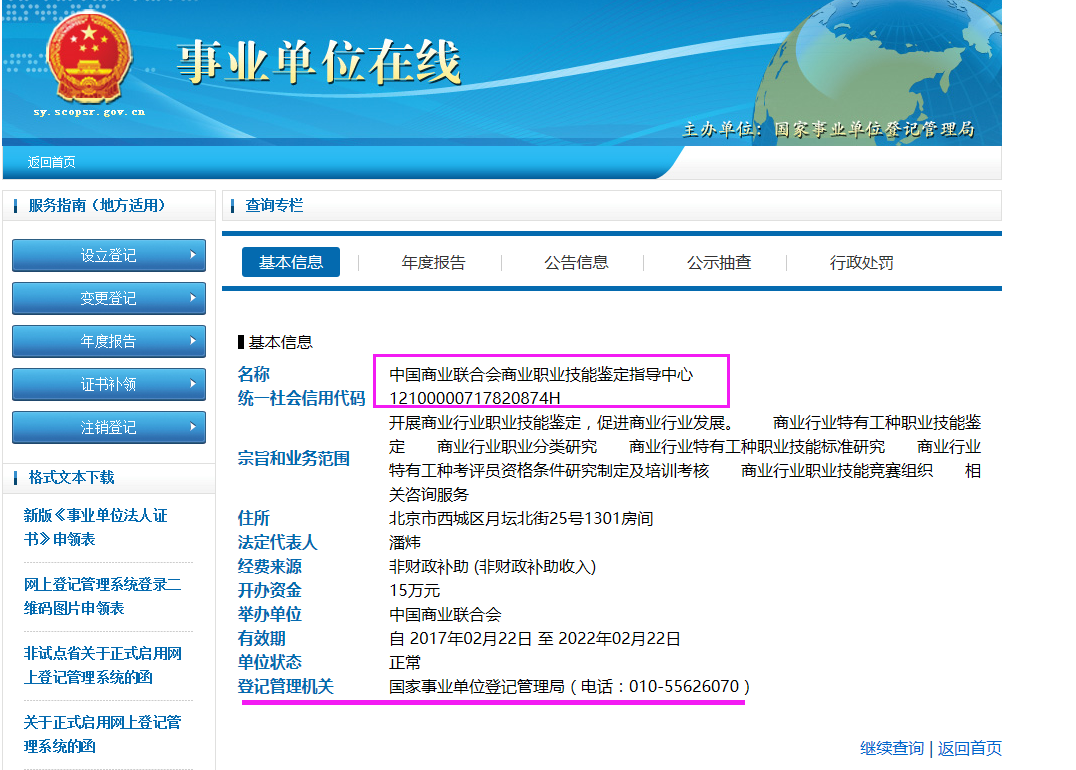Click the bottom 返回首页 link
1076x770 pixels.
click(x=970, y=748)
